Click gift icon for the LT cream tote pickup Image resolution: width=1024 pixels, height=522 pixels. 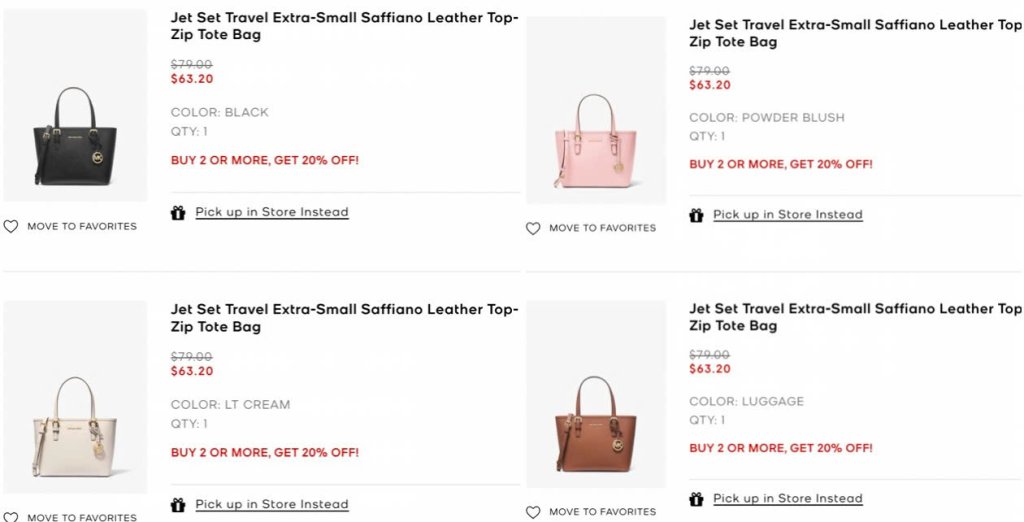(x=178, y=505)
